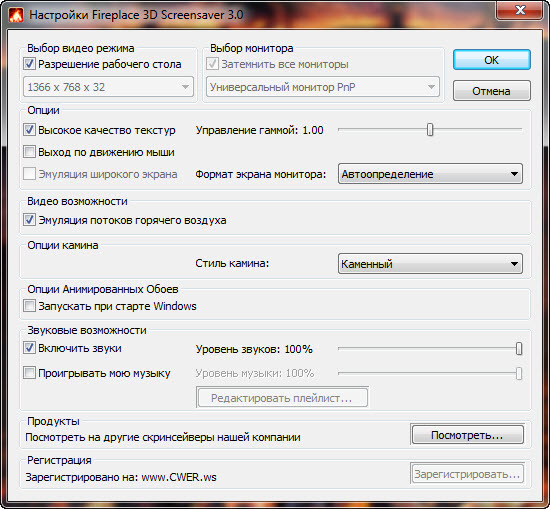550x509 pixels.
Task: Click the 'Уровень звуков' slider thumb
Action: [x=519, y=348]
